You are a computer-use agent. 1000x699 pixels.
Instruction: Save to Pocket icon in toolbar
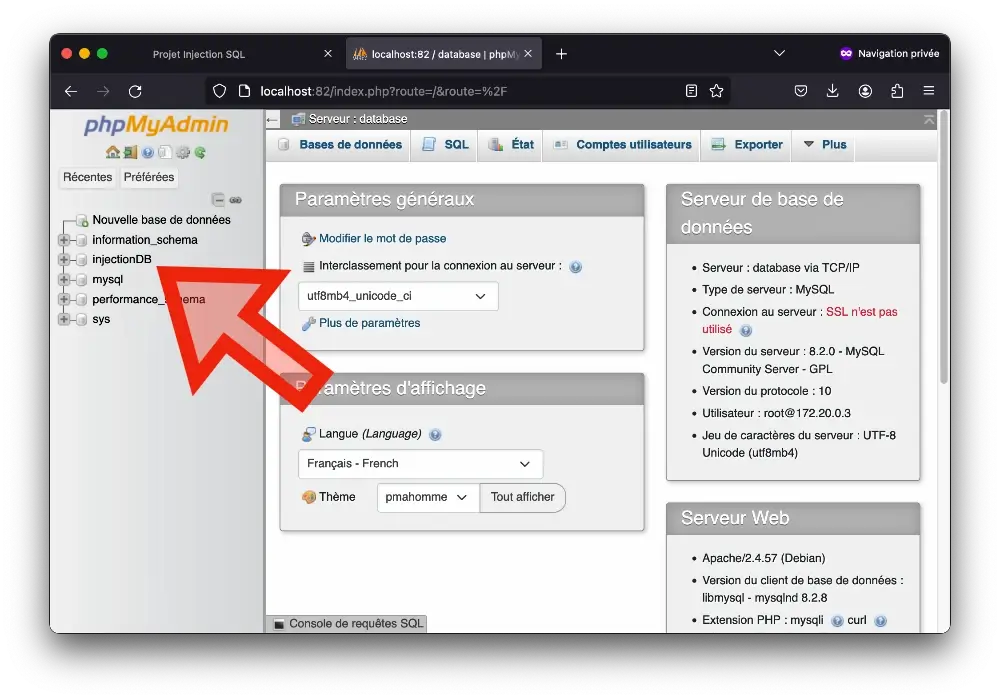tap(801, 91)
